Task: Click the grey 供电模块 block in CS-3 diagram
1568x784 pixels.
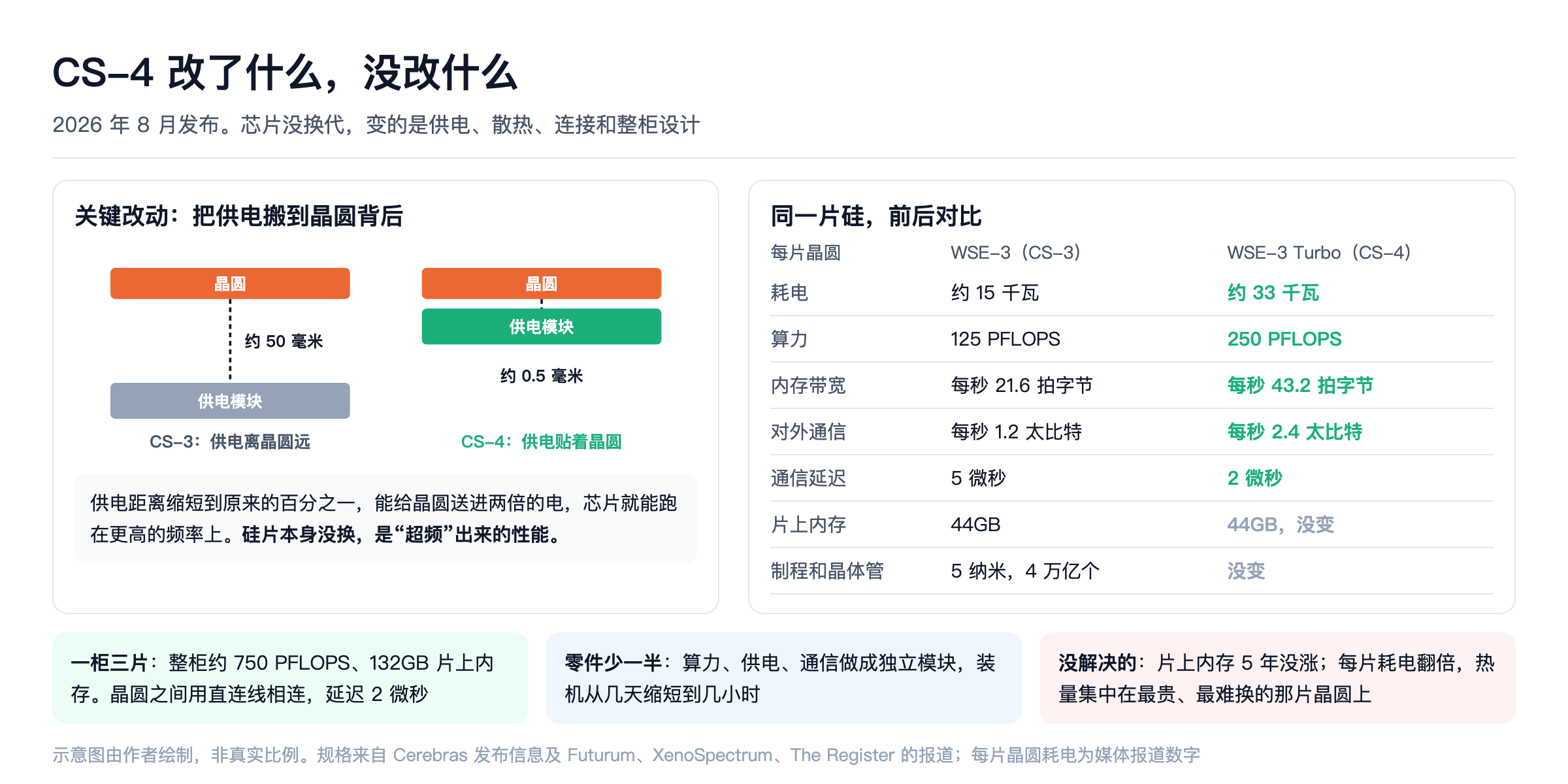Action: 230,400
